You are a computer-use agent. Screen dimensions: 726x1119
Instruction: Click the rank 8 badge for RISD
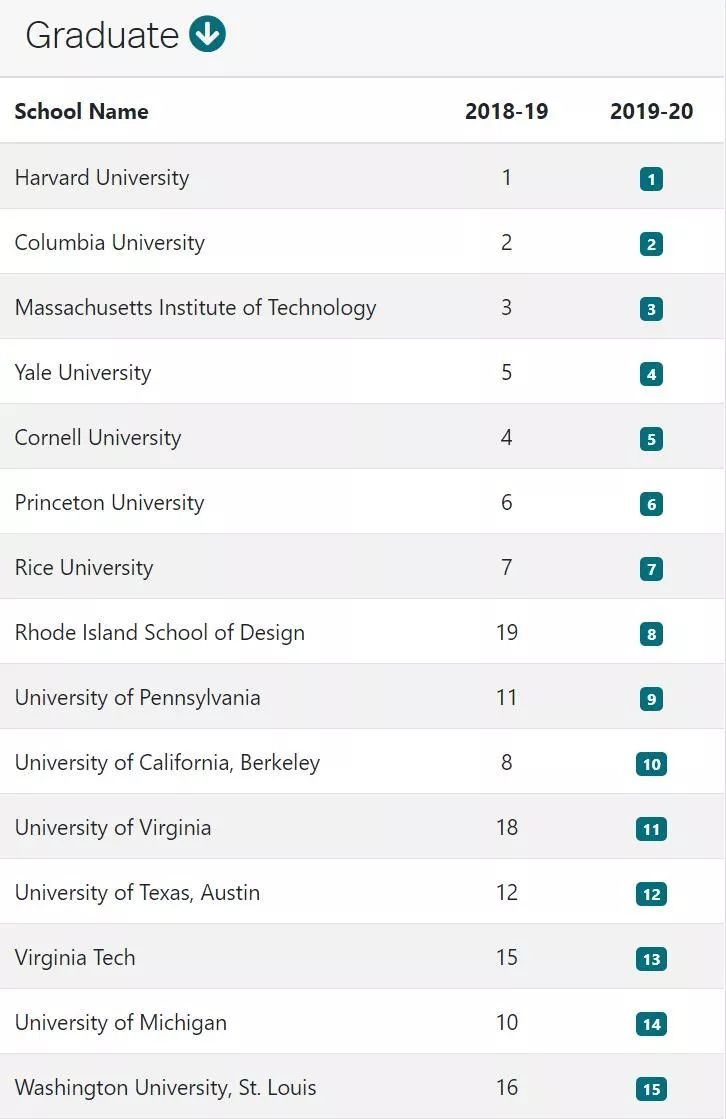[651, 634]
